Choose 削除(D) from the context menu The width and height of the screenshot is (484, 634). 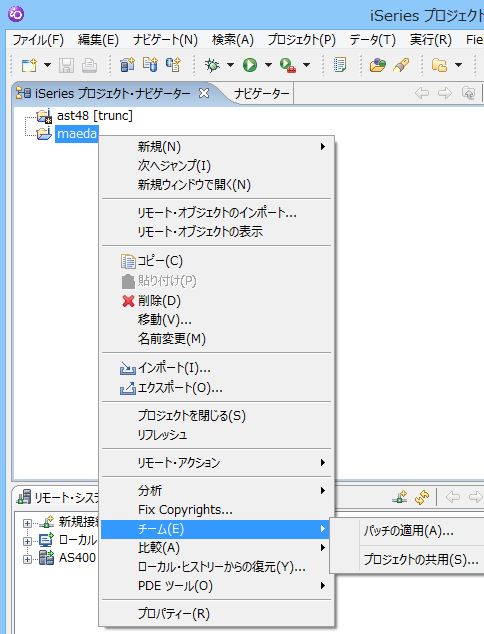[159, 300]
